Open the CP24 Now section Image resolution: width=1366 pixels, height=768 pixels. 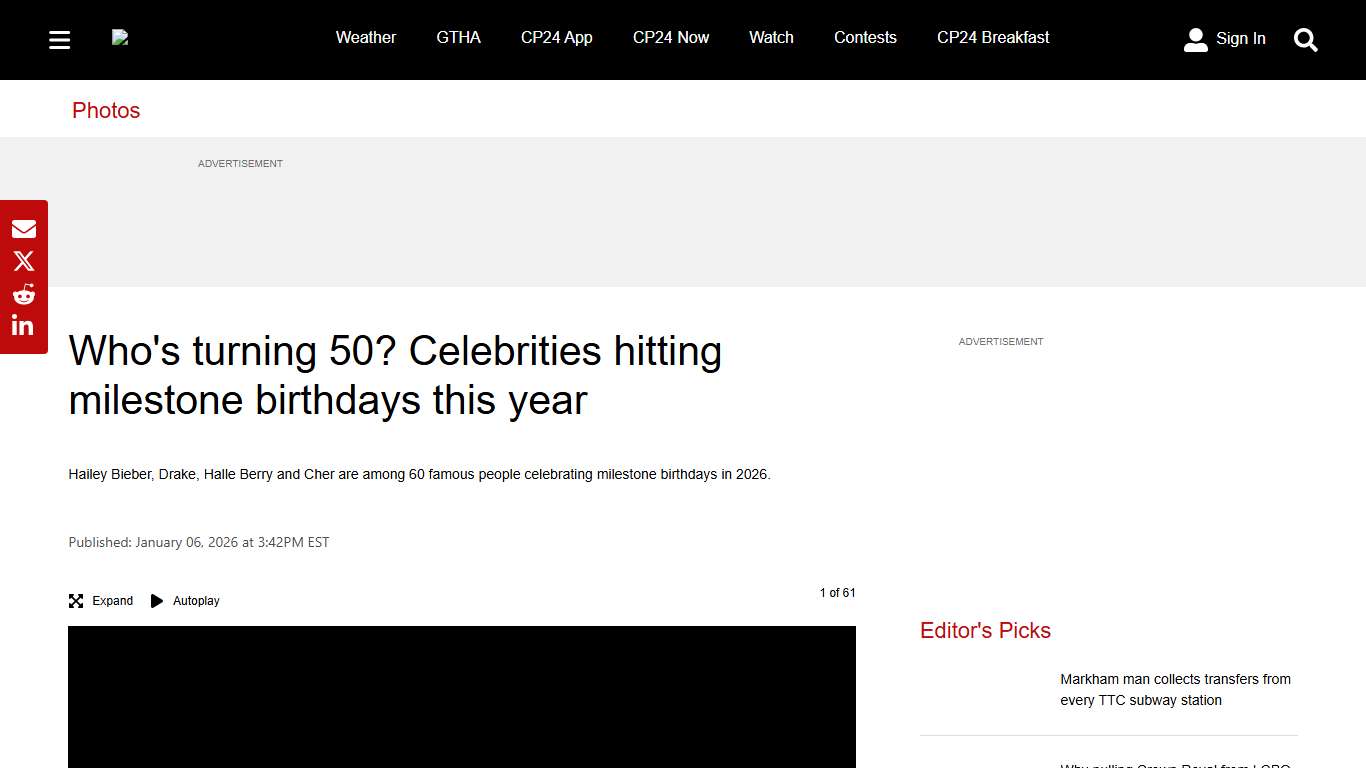pyautogui.click(x=671, y=37)
